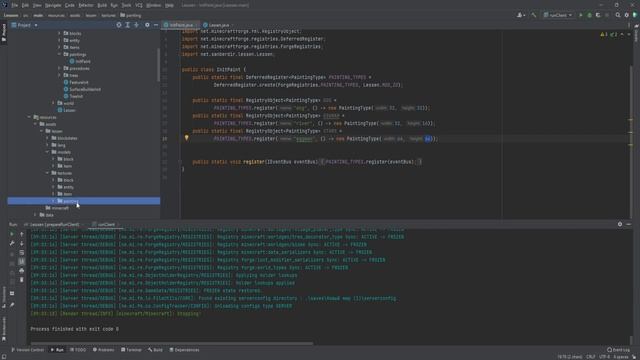Open Run panel gear settings
The height and width of the screenshot is (360, 640).
click(620, 224)
